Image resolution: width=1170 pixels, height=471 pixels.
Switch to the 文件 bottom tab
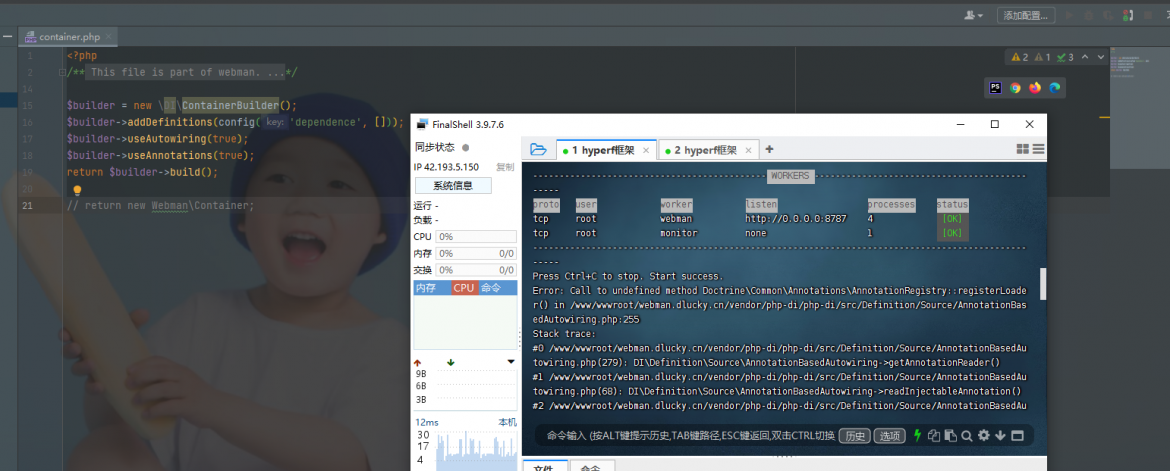tap(543, 466)
